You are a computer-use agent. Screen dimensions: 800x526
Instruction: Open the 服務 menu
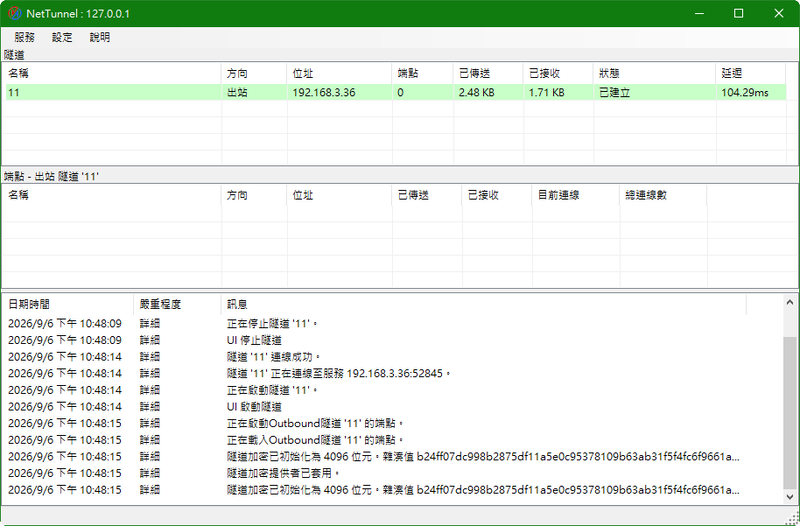tap(24, 37)
